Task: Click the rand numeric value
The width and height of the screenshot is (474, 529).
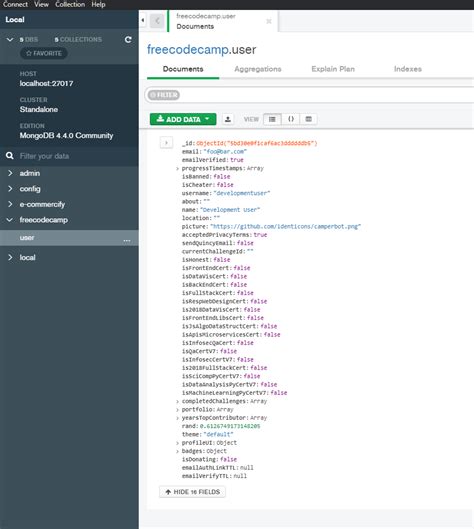Action: (230, 426)
